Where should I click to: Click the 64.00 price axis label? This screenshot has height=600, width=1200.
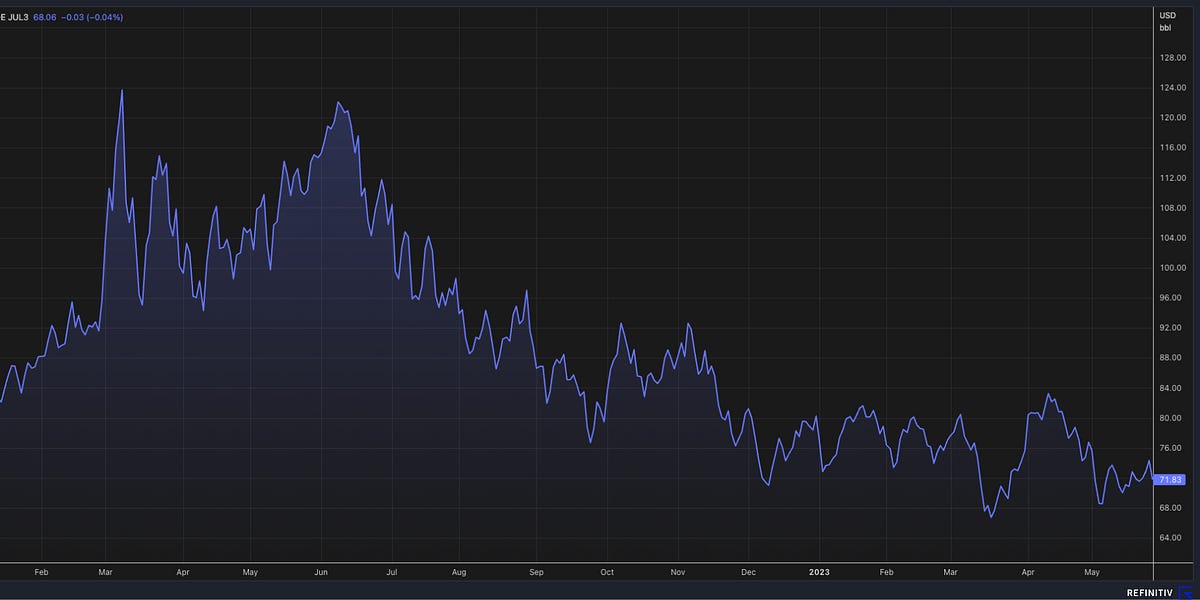pos(1173,538)
